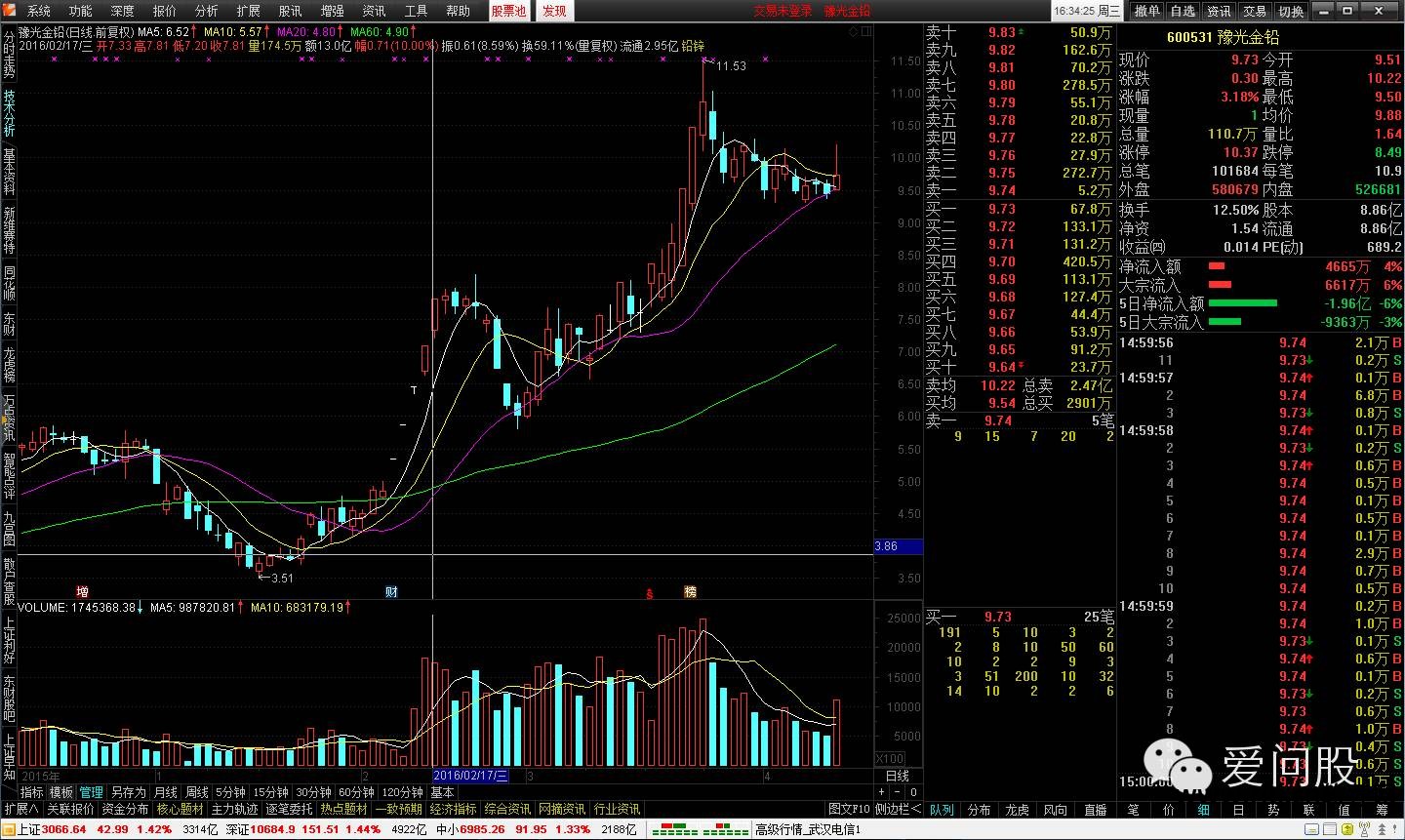
Task: Click the 高级行情_武汉电信1 server status
Action: click(808, 829)
